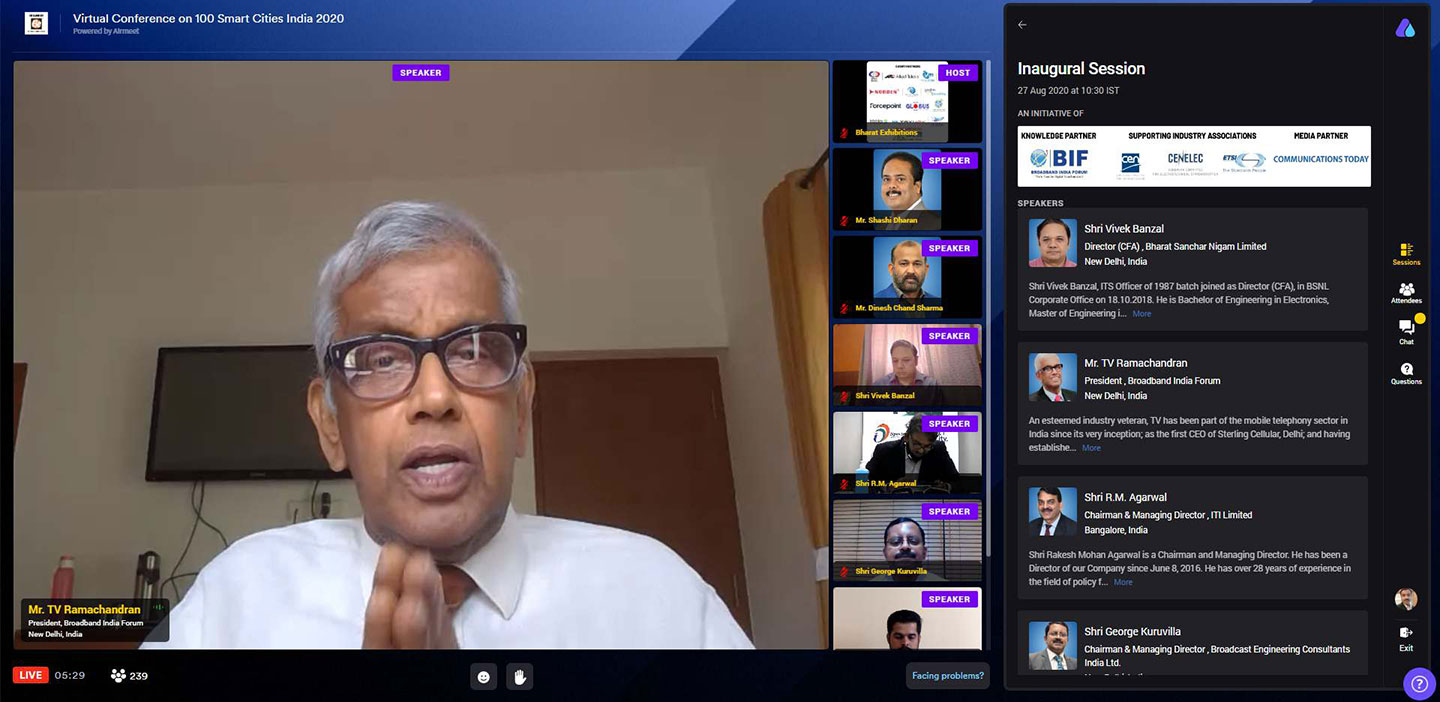Click the CENELEC logo in banner
Image resolution: width=1440 pixels, height=702 pixels.
click(1185, 162)
